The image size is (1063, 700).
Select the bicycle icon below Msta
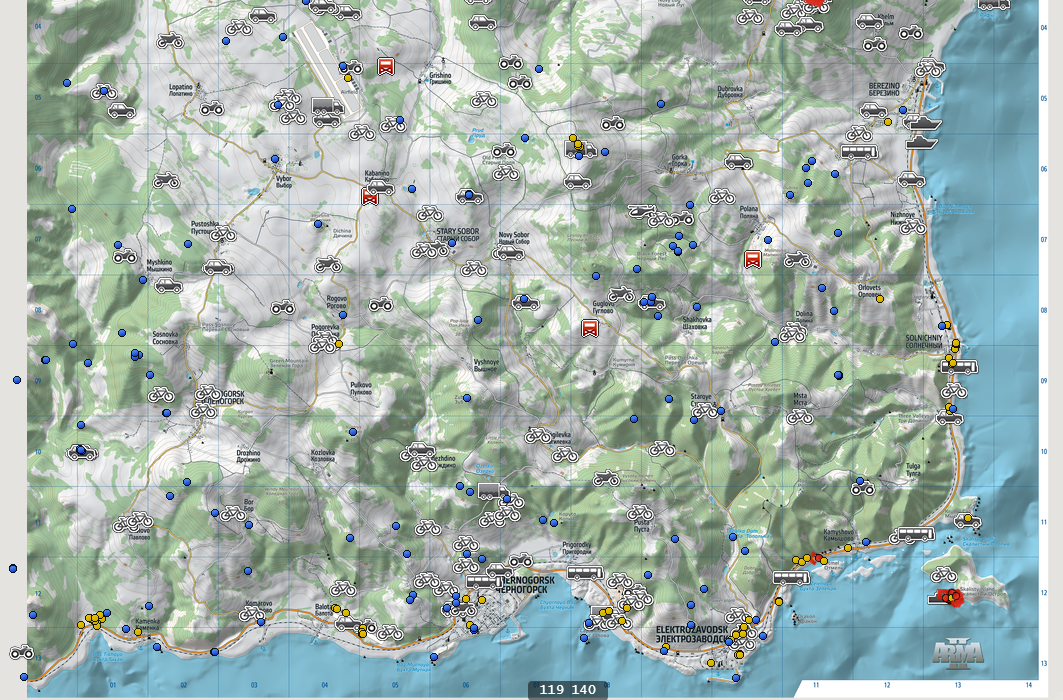point(800,417)
